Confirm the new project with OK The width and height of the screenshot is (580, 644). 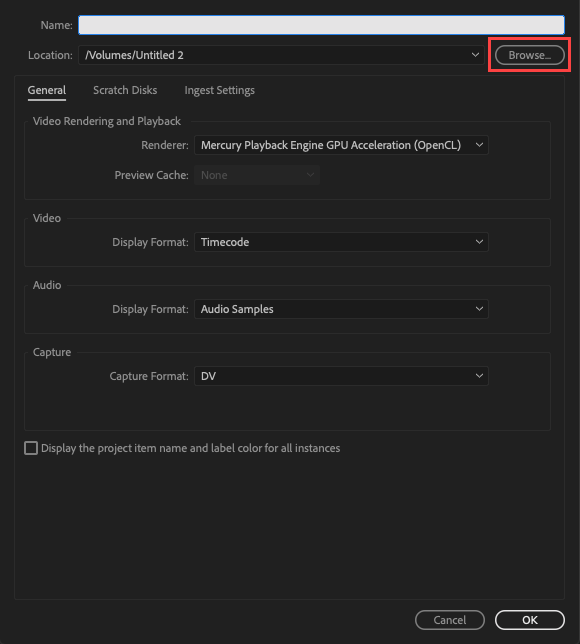point(529,620)
